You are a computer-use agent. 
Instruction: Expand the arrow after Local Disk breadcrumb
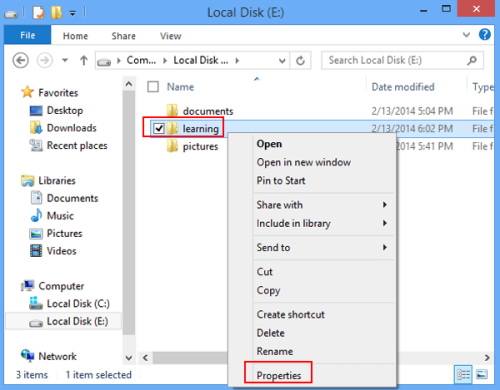[237, 61]
